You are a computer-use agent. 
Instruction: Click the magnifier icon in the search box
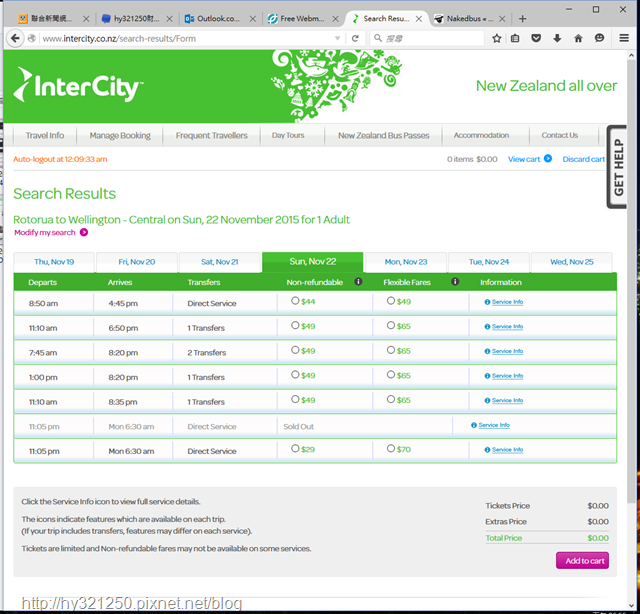tap(378, 38)
